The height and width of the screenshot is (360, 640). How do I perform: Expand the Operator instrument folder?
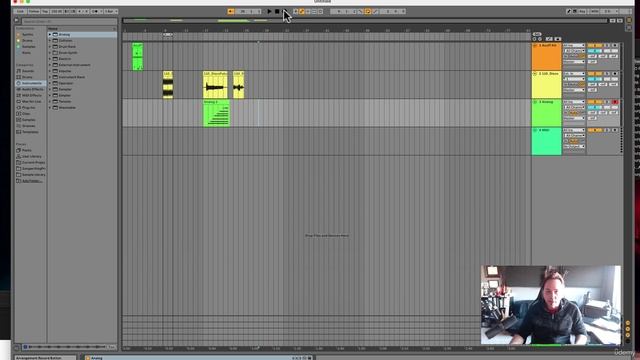[x=50, y=83]
